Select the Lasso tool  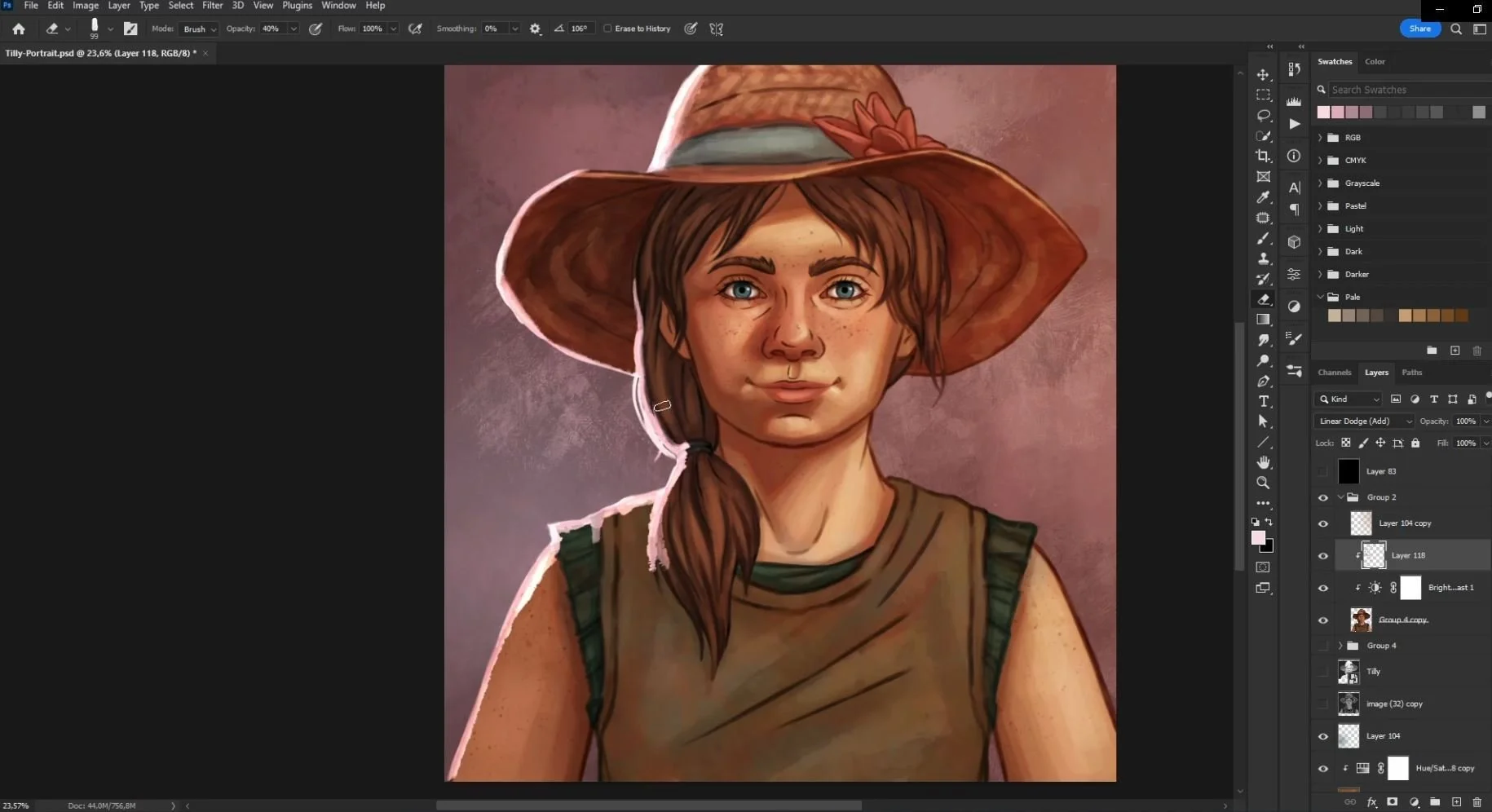(1263, 115)
